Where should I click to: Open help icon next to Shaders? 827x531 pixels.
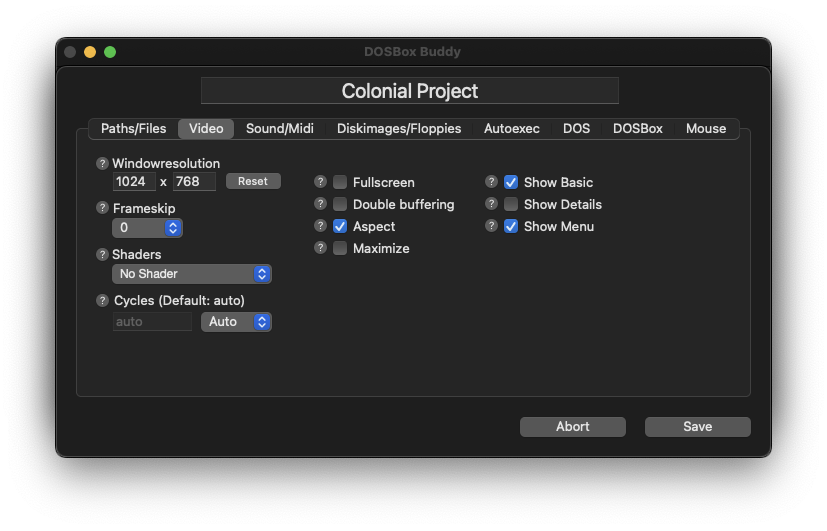tap(102, 254)
